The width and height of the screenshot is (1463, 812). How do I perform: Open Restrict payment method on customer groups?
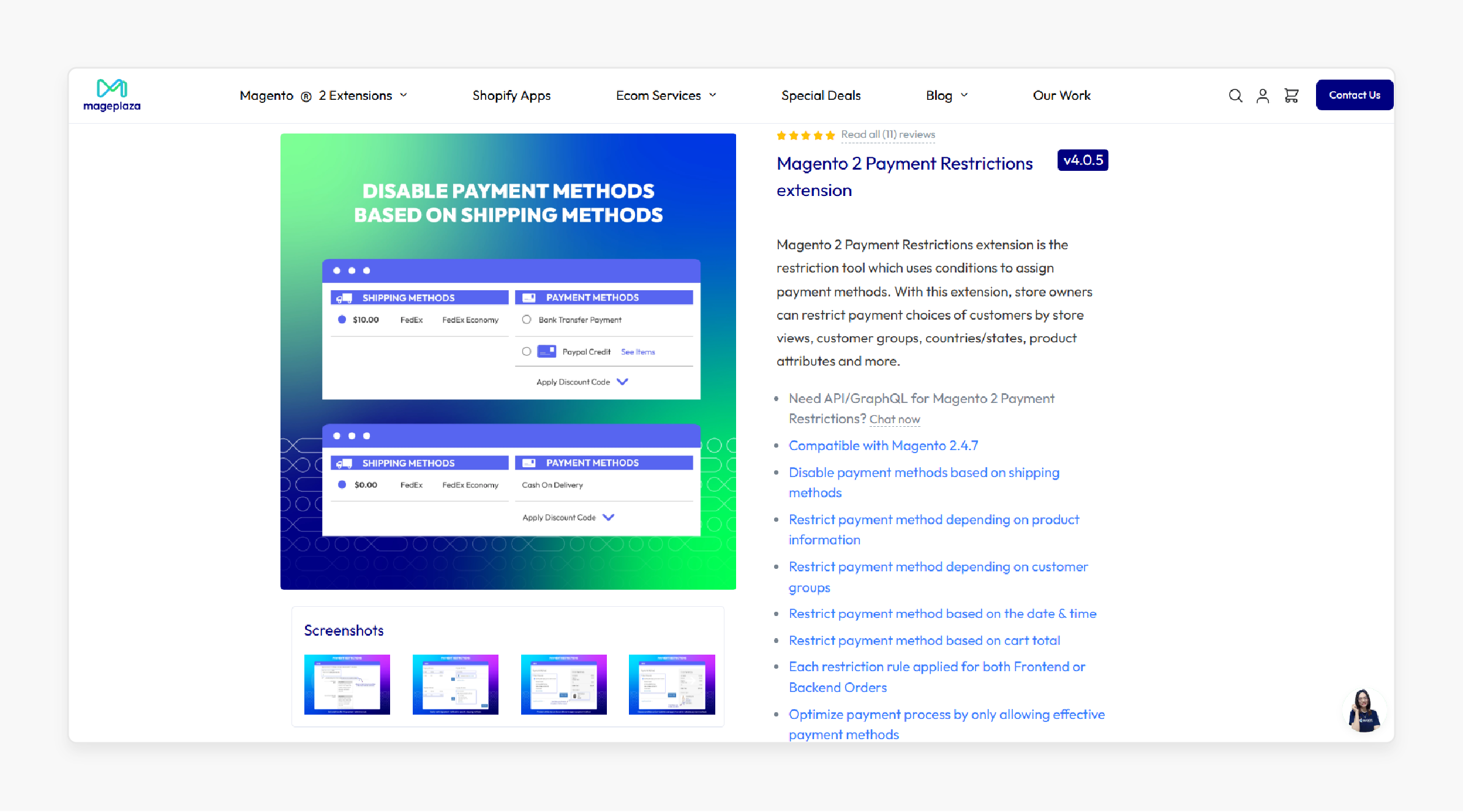938,577
